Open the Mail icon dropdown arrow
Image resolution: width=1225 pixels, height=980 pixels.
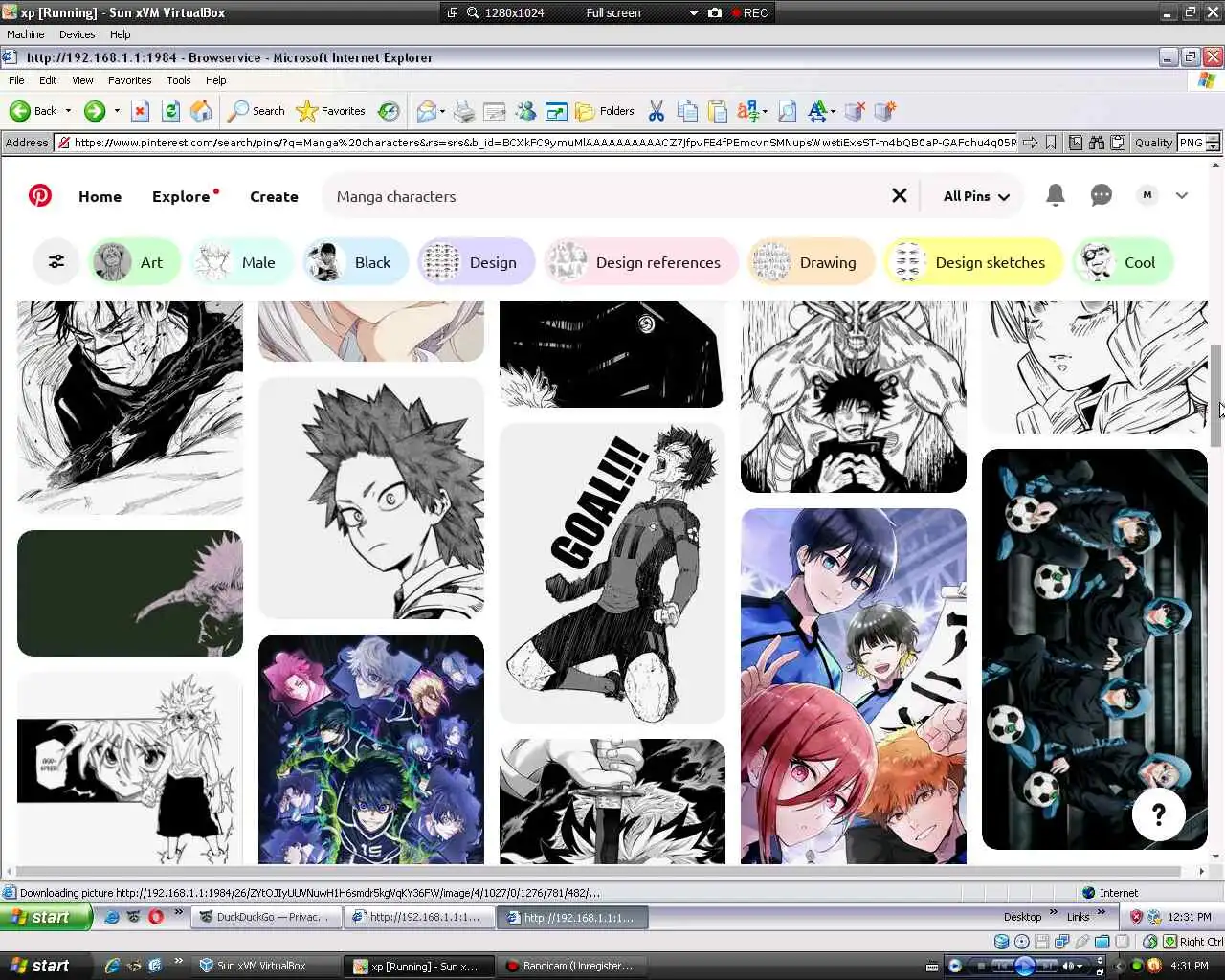[442, 112]
